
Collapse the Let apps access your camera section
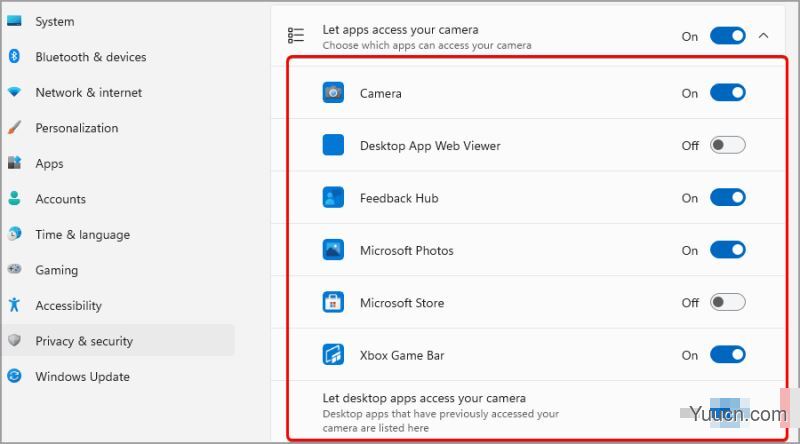[x=763, y=36]
